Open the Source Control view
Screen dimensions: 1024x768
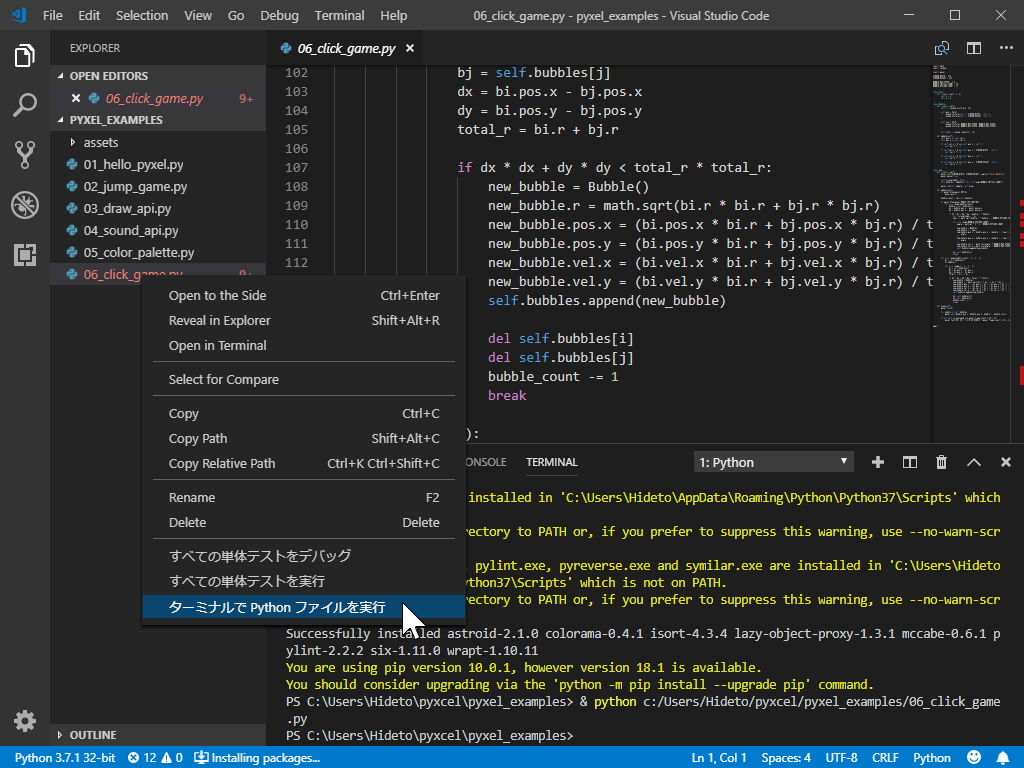(x=24, y=155)
